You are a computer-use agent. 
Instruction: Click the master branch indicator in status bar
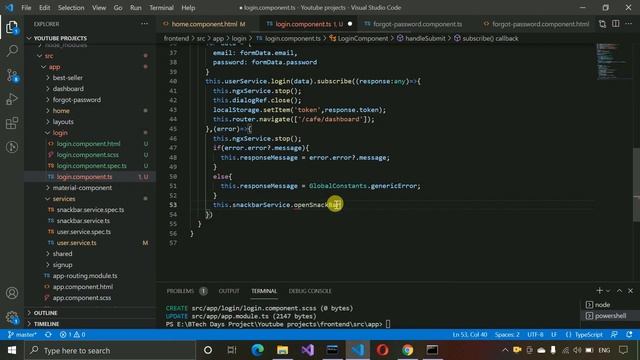22,334
